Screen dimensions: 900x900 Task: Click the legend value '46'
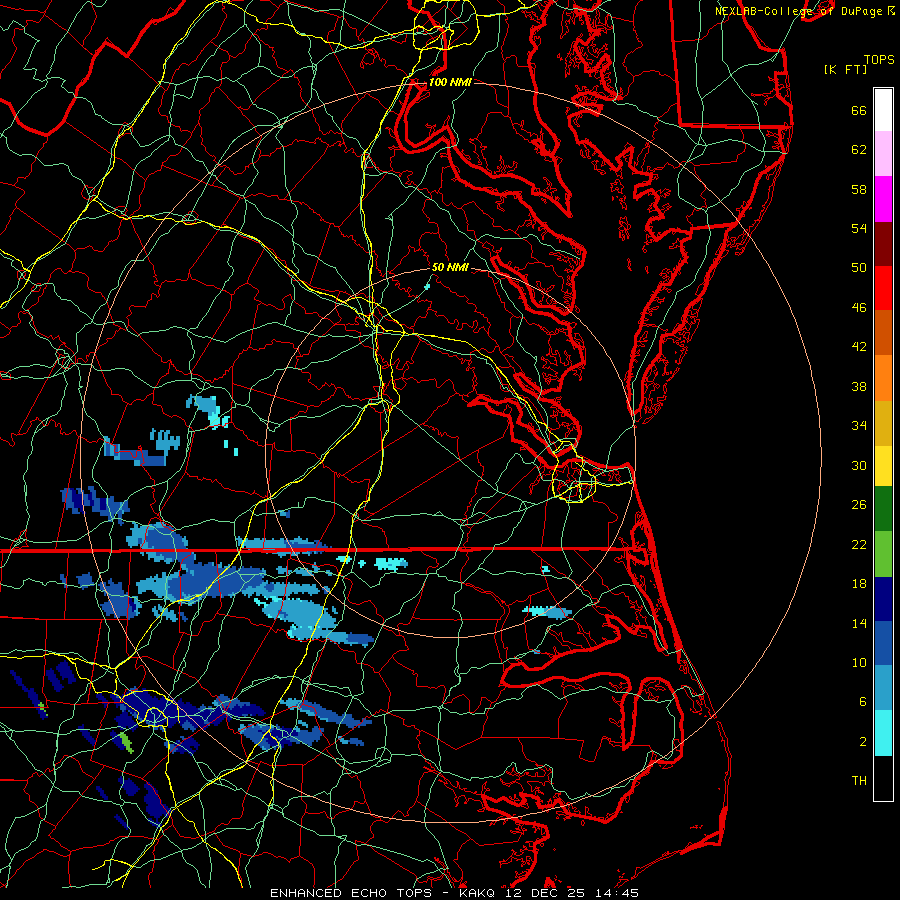click(x=859, y=308)
